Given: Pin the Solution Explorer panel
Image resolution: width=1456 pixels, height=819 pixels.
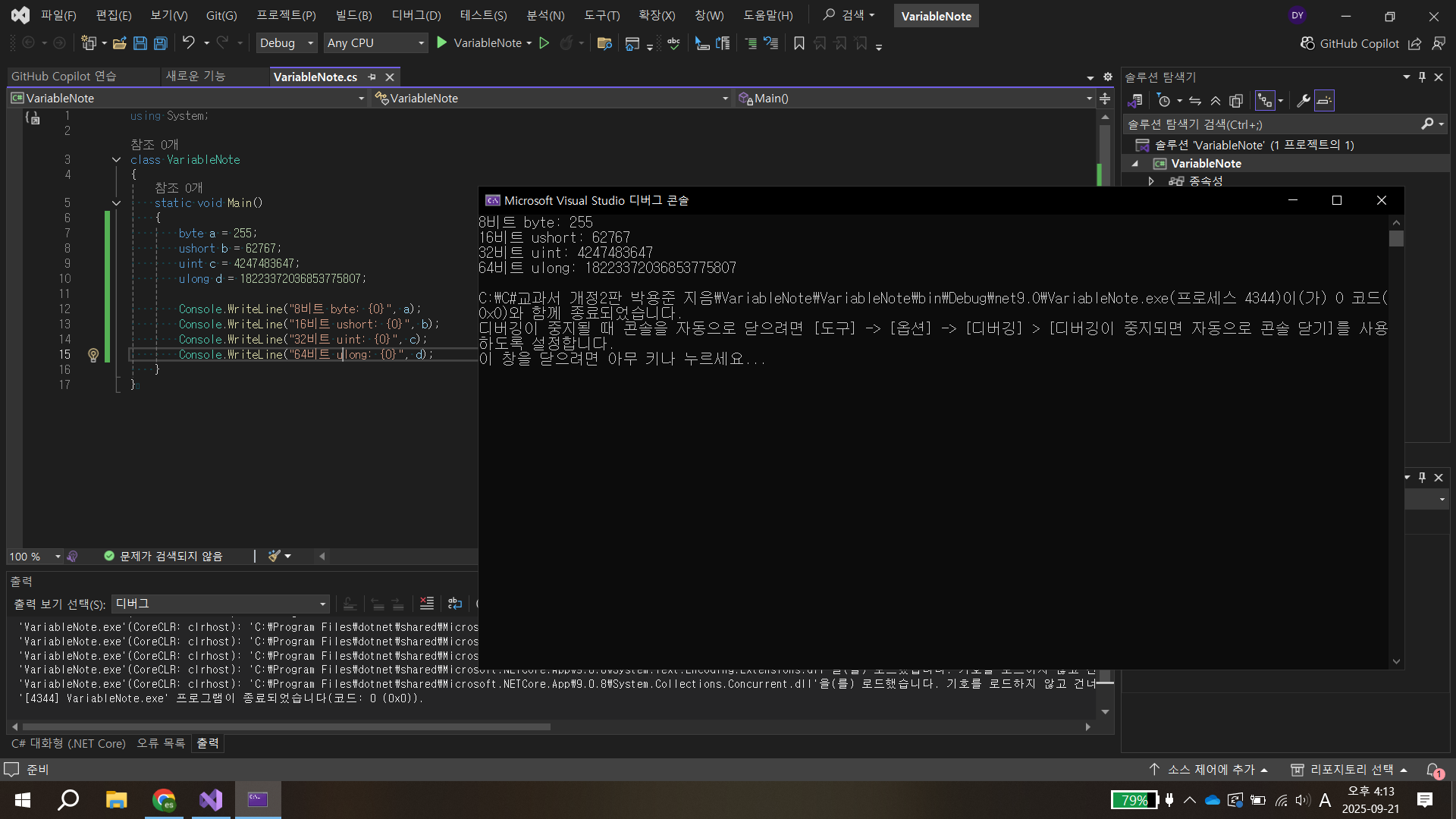Looking at the screenshot, I should [x=1421, y=77].
